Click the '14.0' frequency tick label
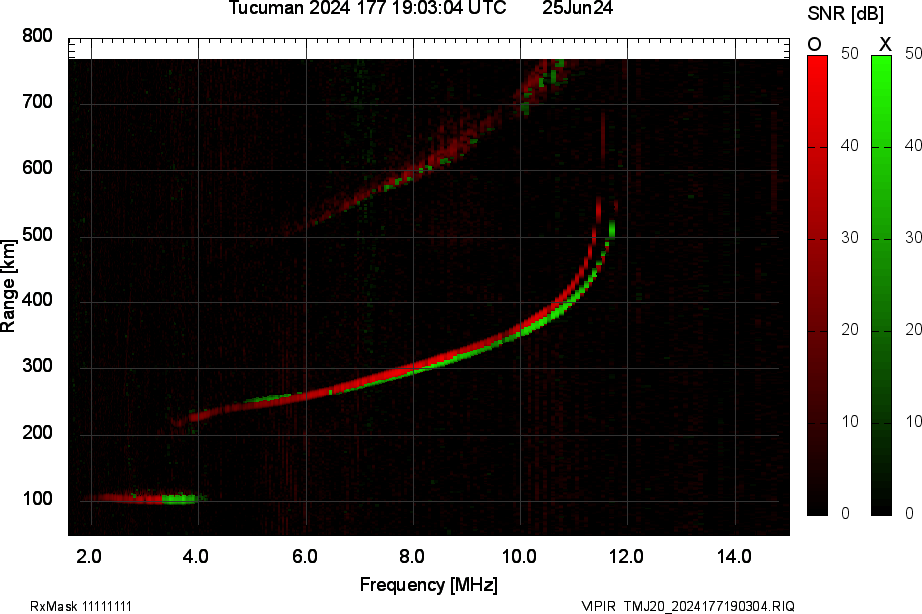 (x=734, y=556)
